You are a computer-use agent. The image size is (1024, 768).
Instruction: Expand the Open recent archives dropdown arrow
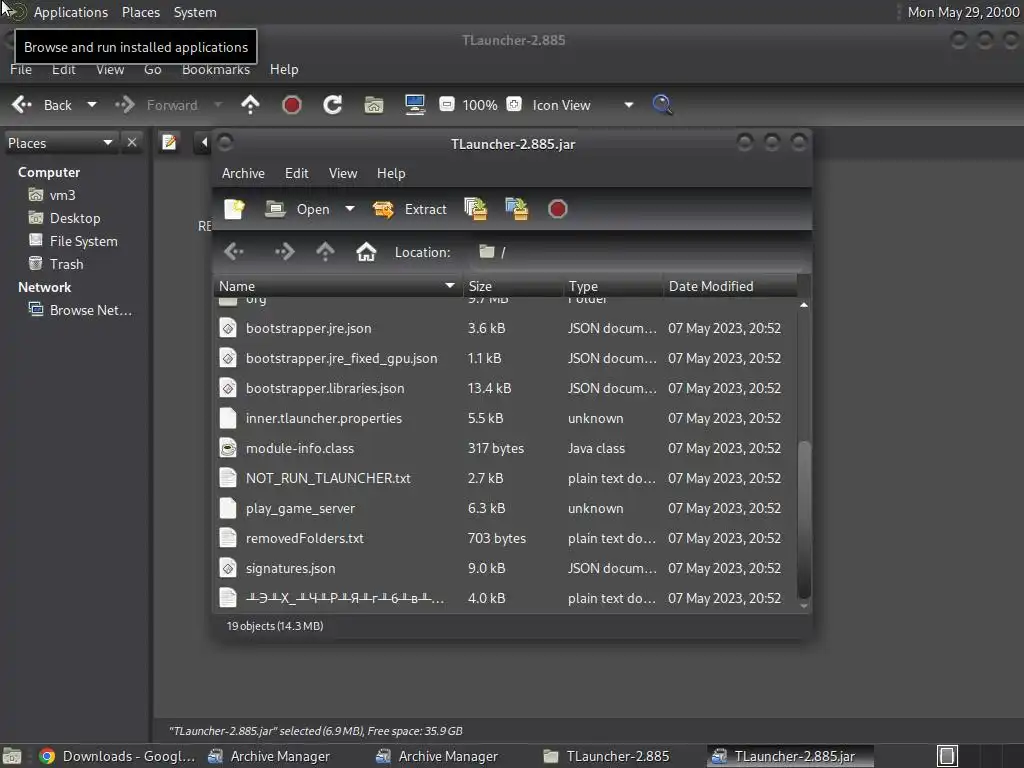(350, 209)
